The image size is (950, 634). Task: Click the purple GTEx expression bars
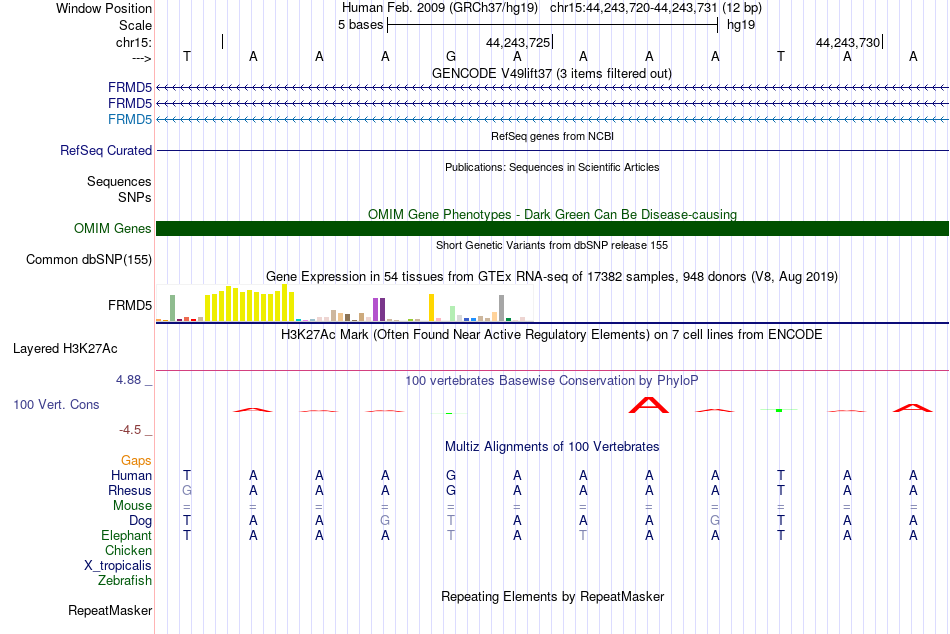379,309
